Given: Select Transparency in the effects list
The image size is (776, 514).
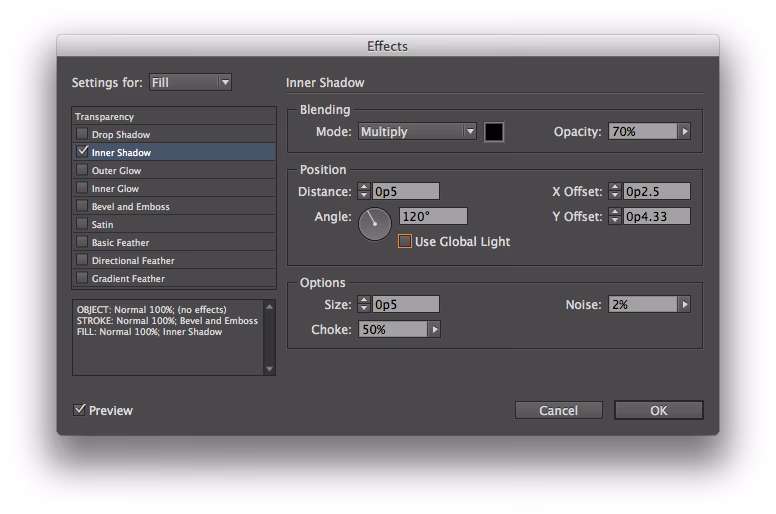Looking at the screenshot, I should click(105, 117).
